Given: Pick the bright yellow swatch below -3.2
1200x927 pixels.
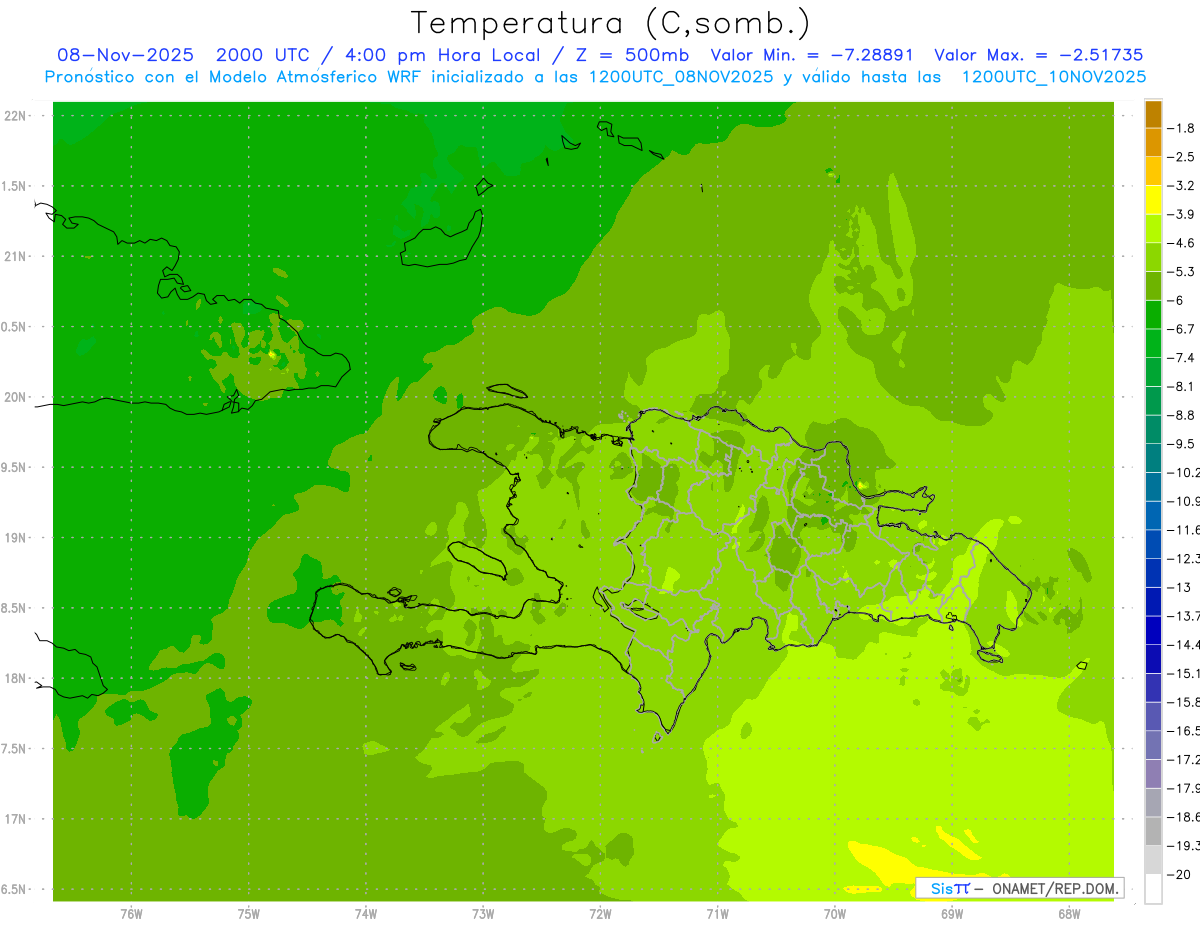Looking at the screenshot, I should pyautogui.click(x=1153, y=200).
